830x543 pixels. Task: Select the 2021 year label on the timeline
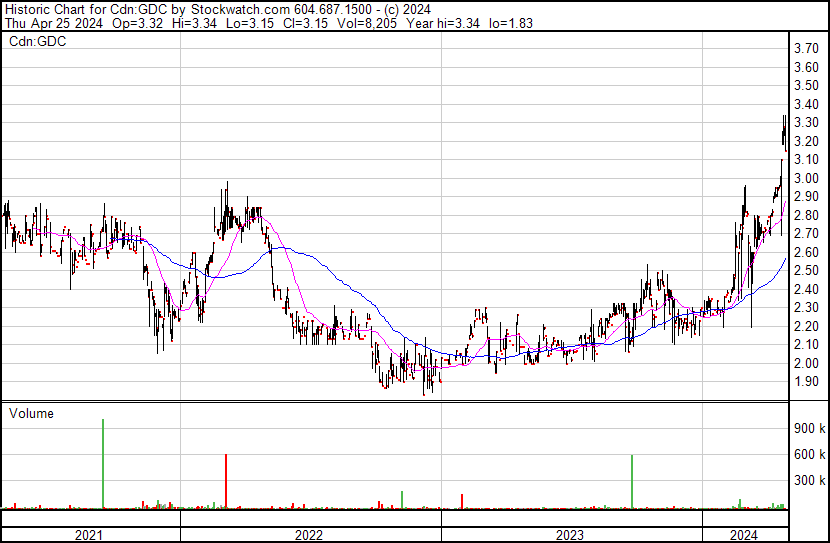[x=90, y=535]
